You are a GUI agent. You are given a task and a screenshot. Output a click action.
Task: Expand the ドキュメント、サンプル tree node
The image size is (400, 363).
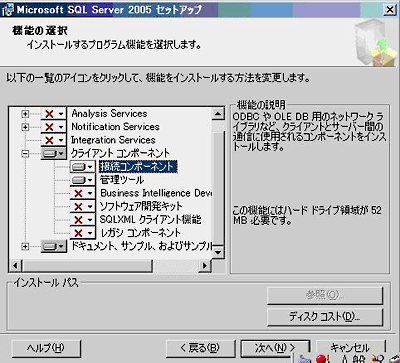click(25, 247)
